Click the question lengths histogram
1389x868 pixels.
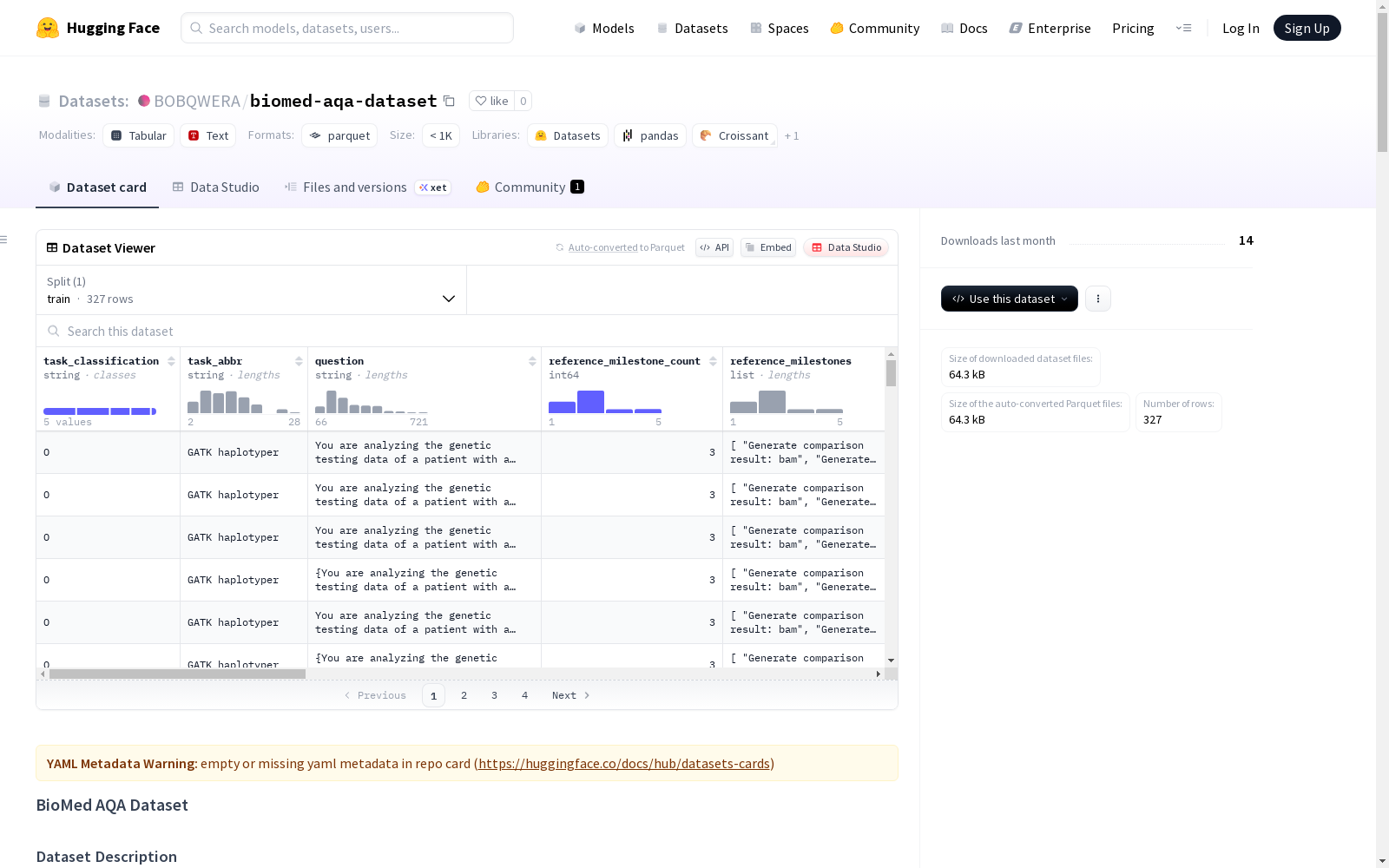pos(372,402)
